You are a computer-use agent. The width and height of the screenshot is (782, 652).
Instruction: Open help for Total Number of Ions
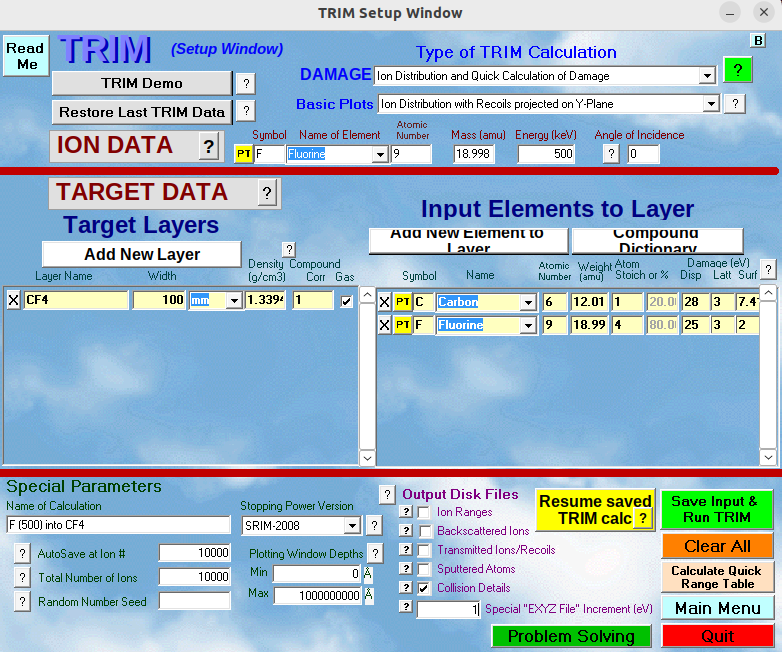coord(22,577)
